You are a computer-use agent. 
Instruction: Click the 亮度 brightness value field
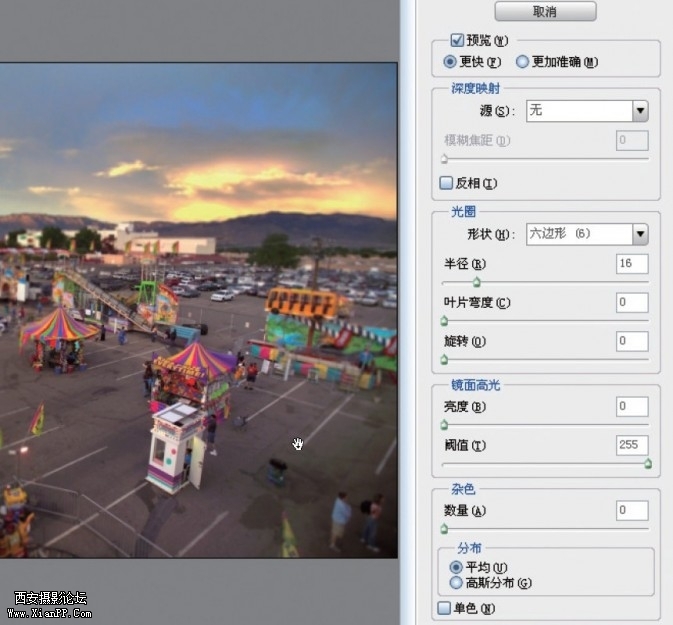click(632, 407)
